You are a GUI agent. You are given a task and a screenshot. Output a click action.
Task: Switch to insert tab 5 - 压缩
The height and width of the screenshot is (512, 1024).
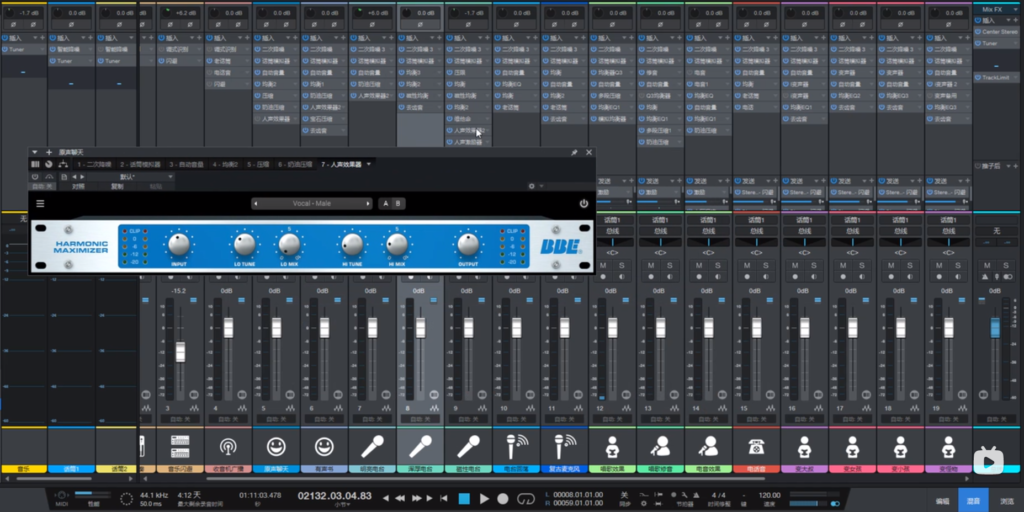coord(259,164)
